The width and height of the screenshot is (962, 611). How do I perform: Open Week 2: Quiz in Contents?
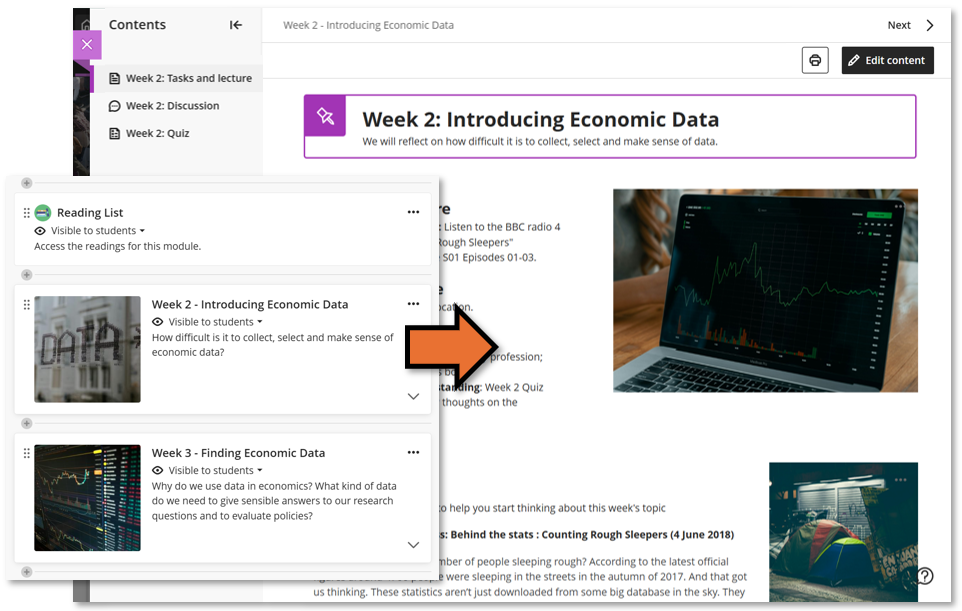[157, 133]
